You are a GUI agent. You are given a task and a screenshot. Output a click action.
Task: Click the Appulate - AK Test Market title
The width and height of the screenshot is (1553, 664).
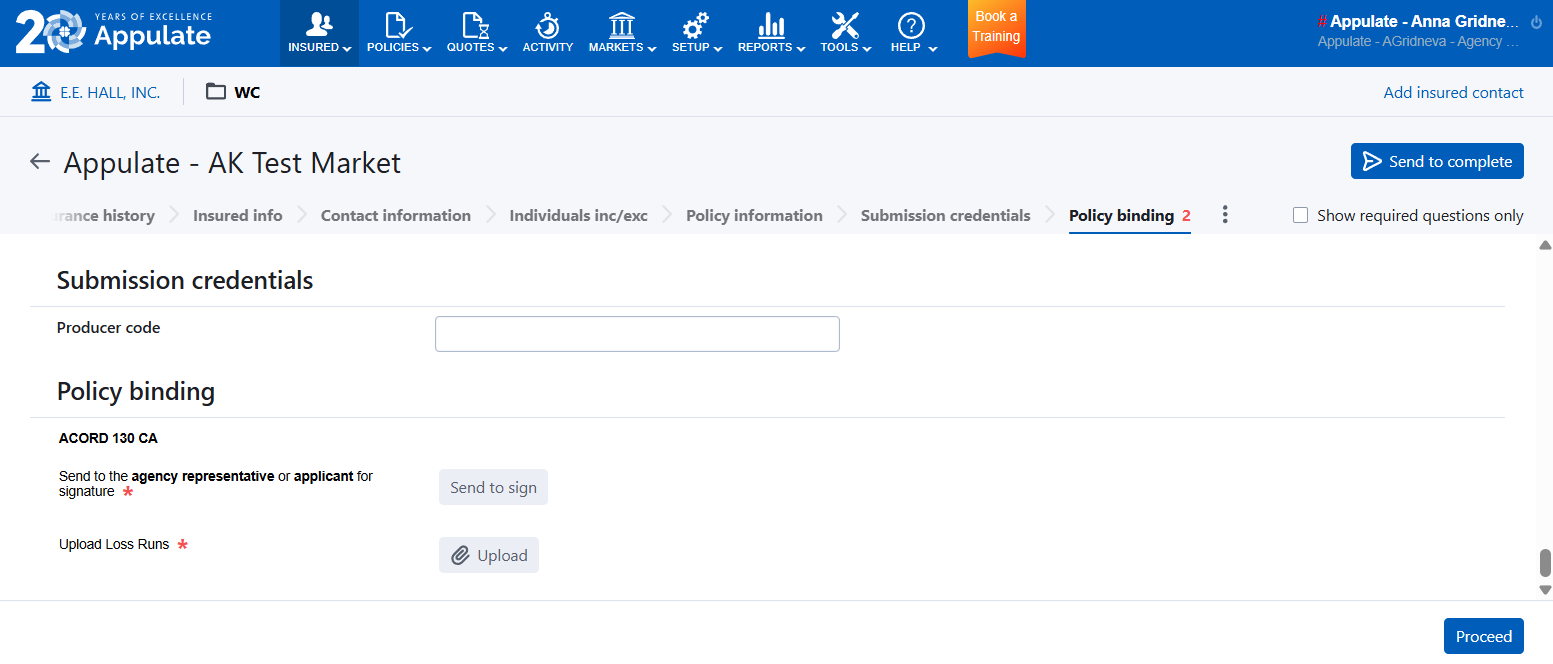click(x=232, y=163)
